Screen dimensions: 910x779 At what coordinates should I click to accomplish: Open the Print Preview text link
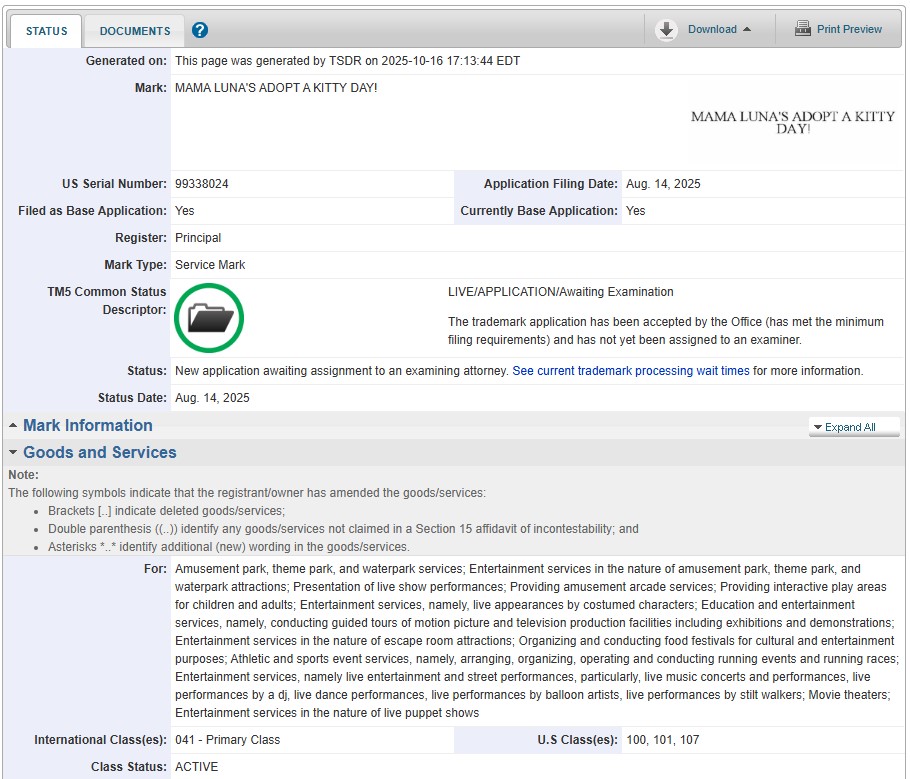[849, 30]
